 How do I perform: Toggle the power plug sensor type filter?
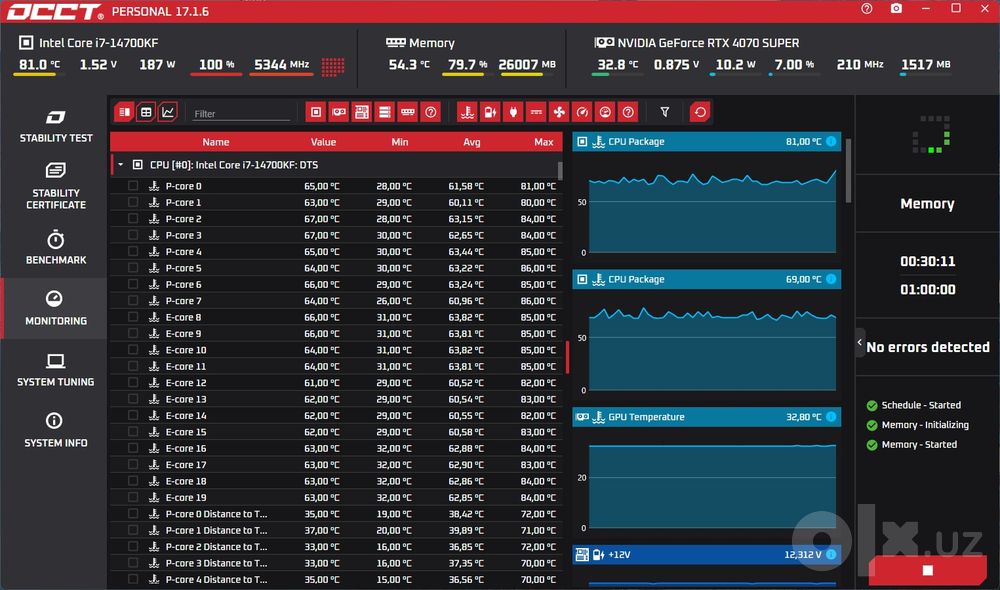pyautogui.click(x=513, y=112)
